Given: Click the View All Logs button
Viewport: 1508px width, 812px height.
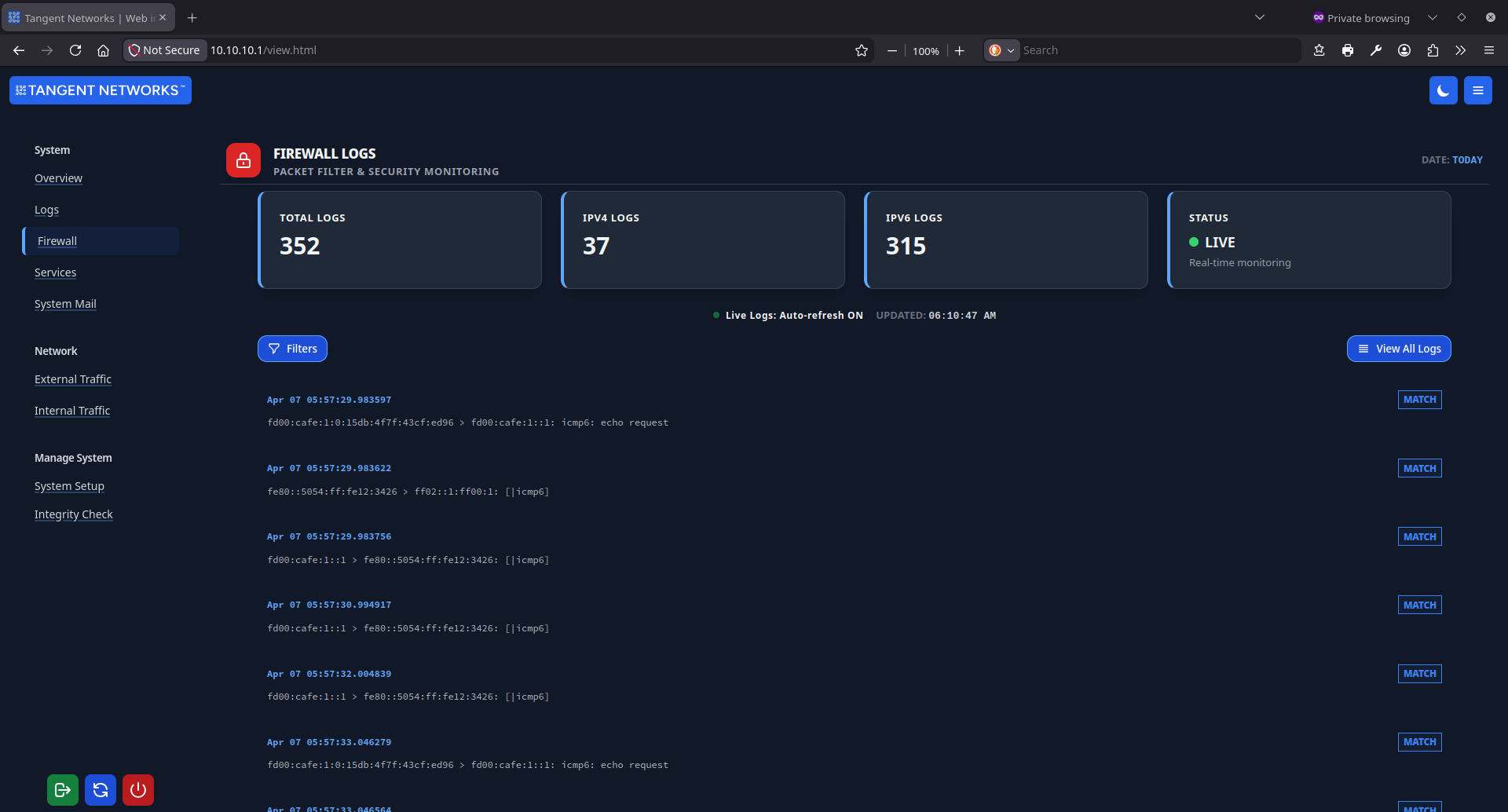Looking at the screenshot, I should [1399, 348].
